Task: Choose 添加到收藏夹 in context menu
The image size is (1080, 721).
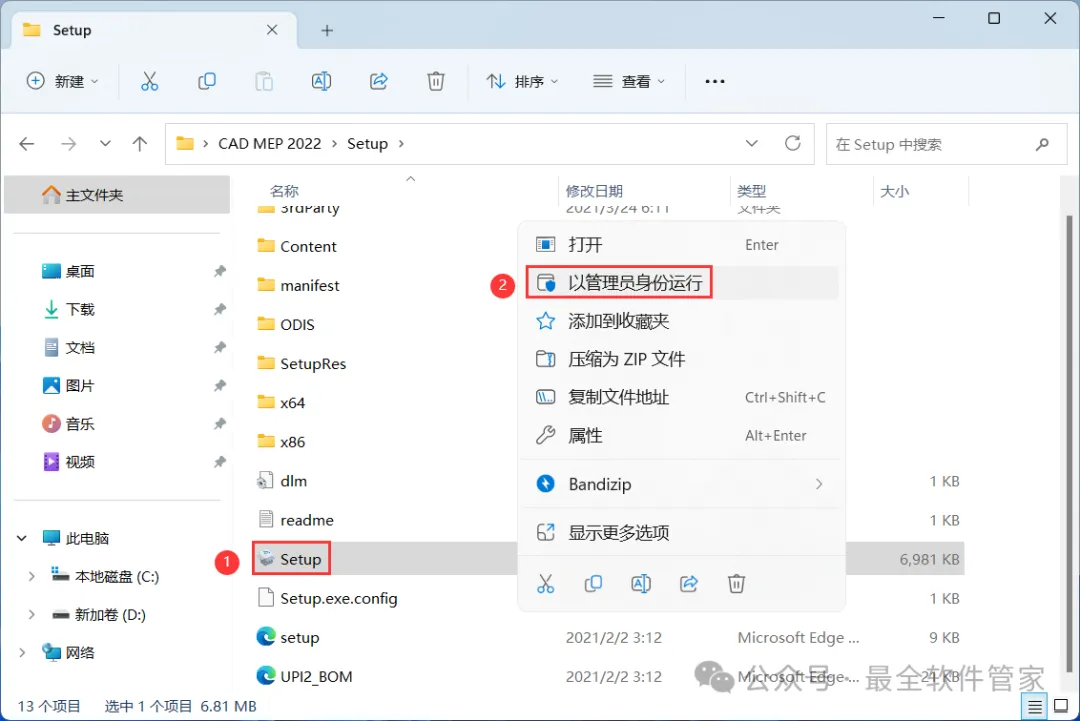Action: click(681, 321)
